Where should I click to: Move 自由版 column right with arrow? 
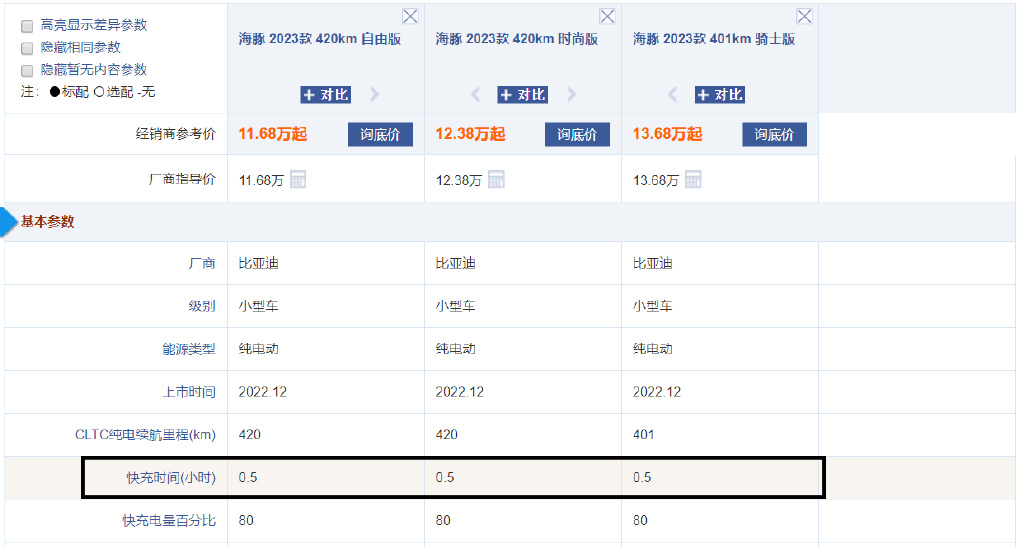coord(375,95)
